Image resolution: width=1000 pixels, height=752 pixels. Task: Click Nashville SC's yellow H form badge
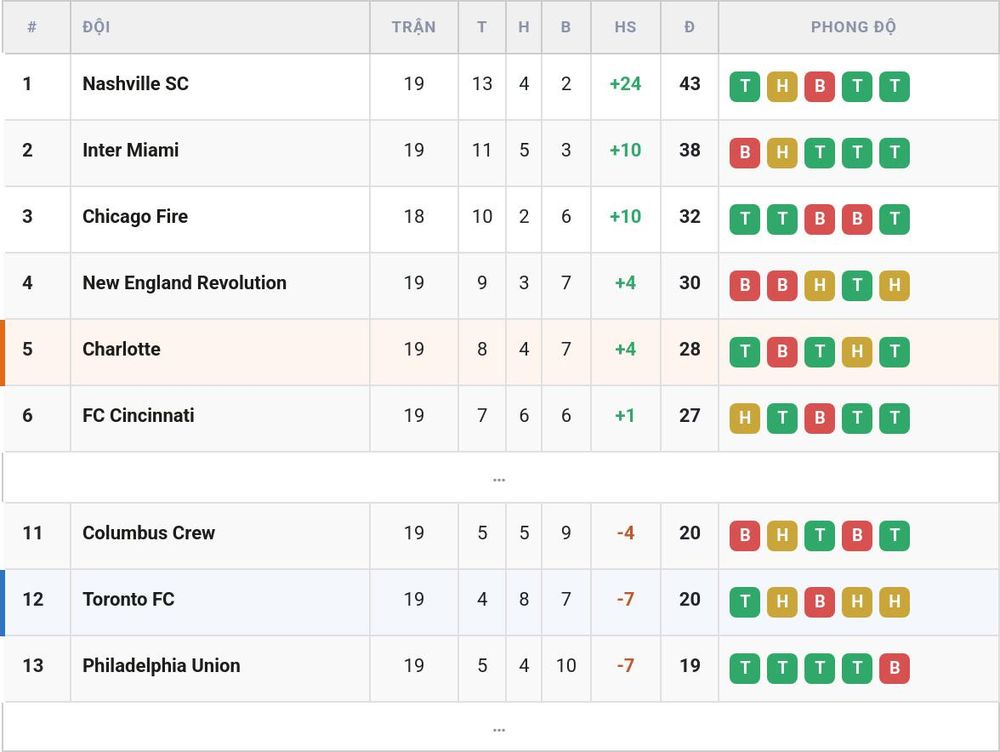(782, 86)
